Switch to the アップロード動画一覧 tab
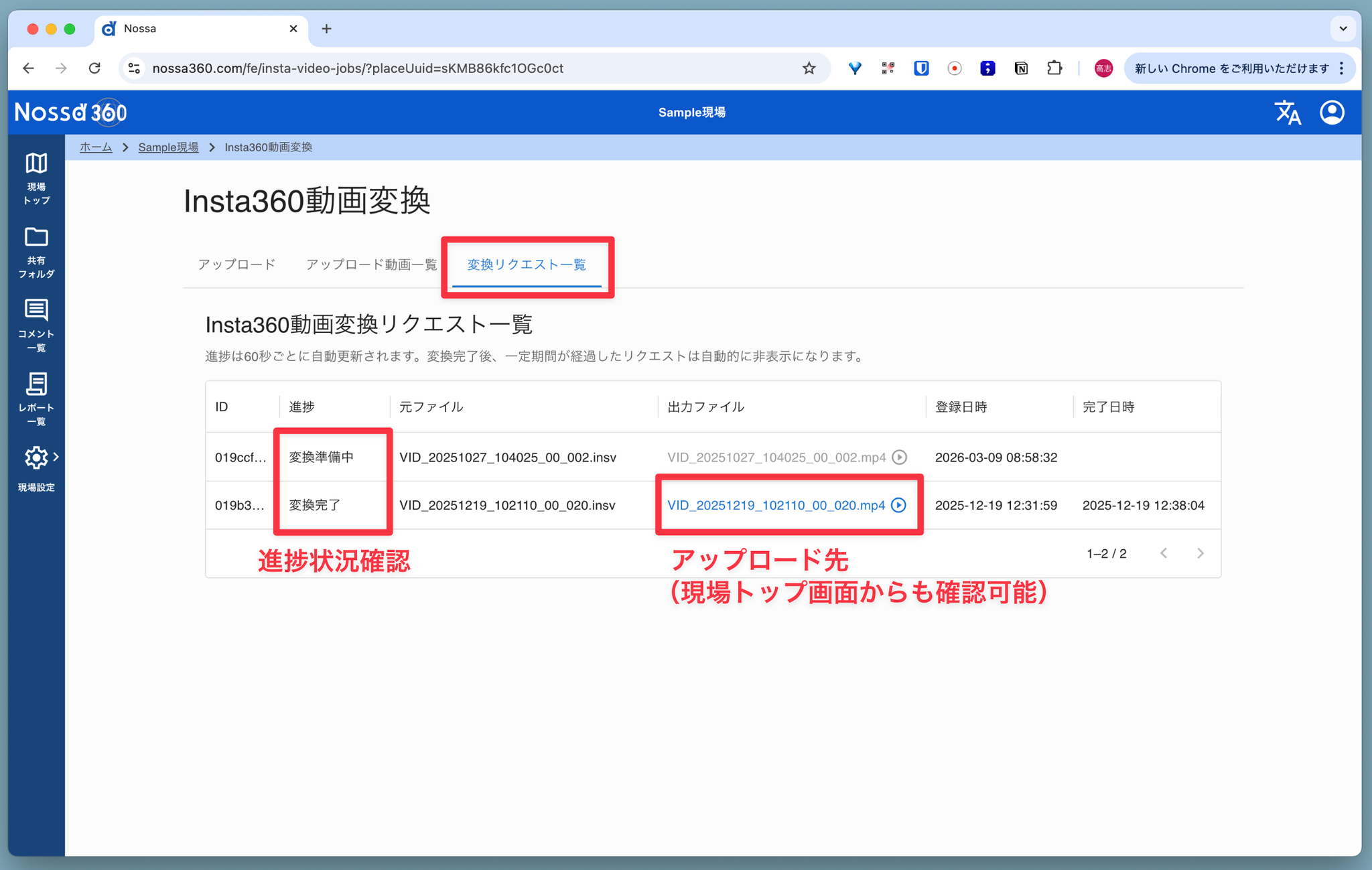The height and width of the screenshot is (870, 1372). (371, 265)
